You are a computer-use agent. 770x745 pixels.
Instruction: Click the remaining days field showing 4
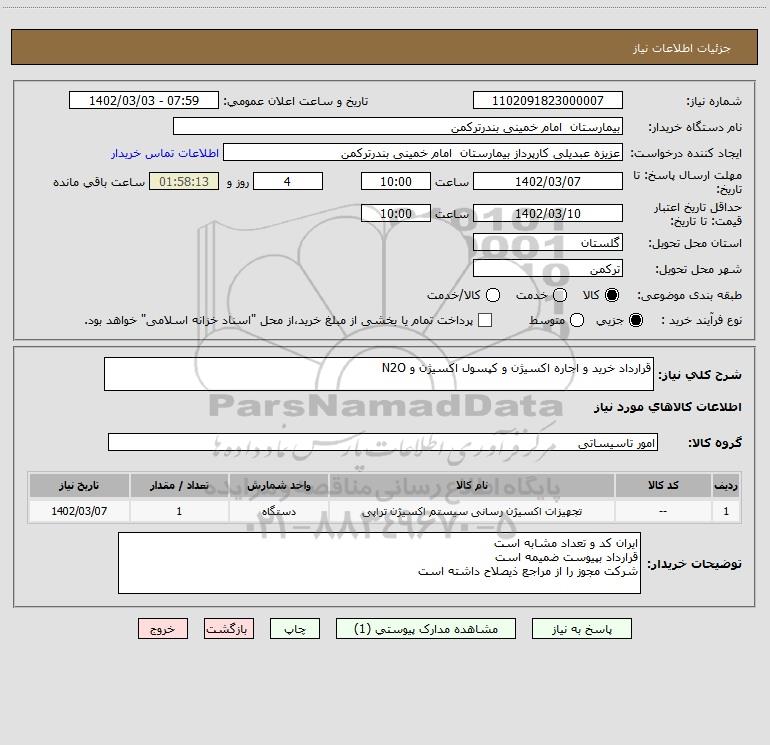tap(288, 181)
